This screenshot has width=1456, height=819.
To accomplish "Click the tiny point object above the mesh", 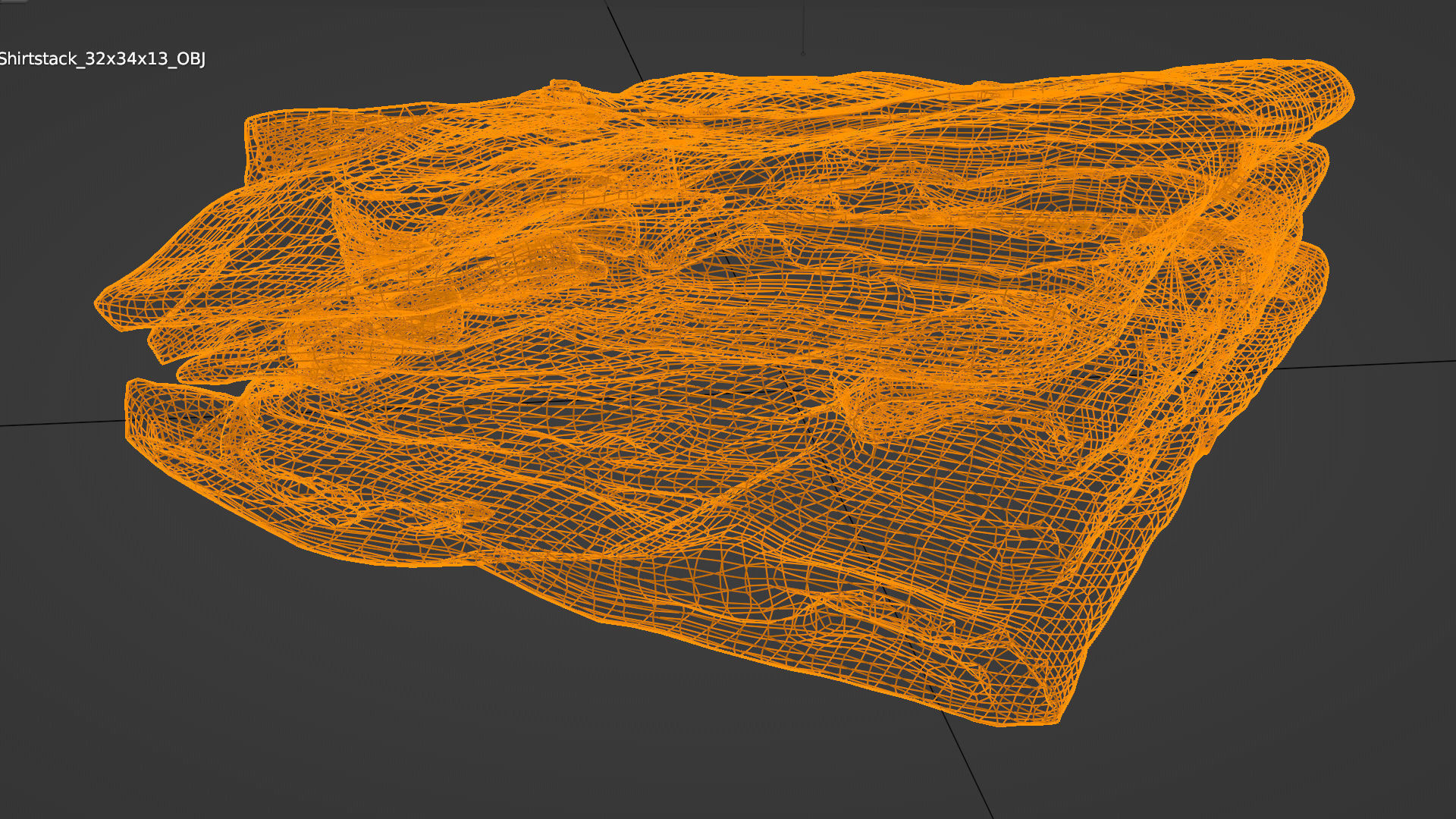I will (803, 53).
